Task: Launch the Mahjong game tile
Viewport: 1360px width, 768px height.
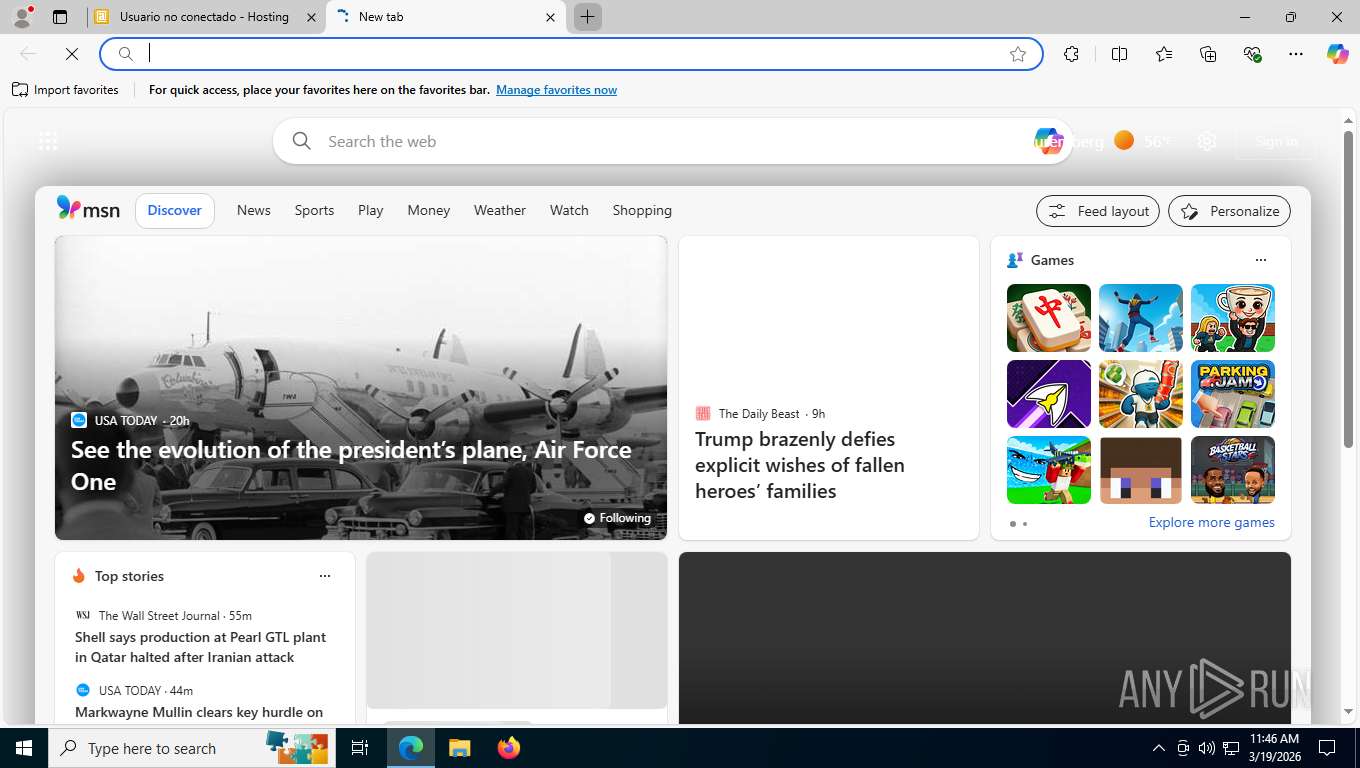Action: click(1049, 318)
